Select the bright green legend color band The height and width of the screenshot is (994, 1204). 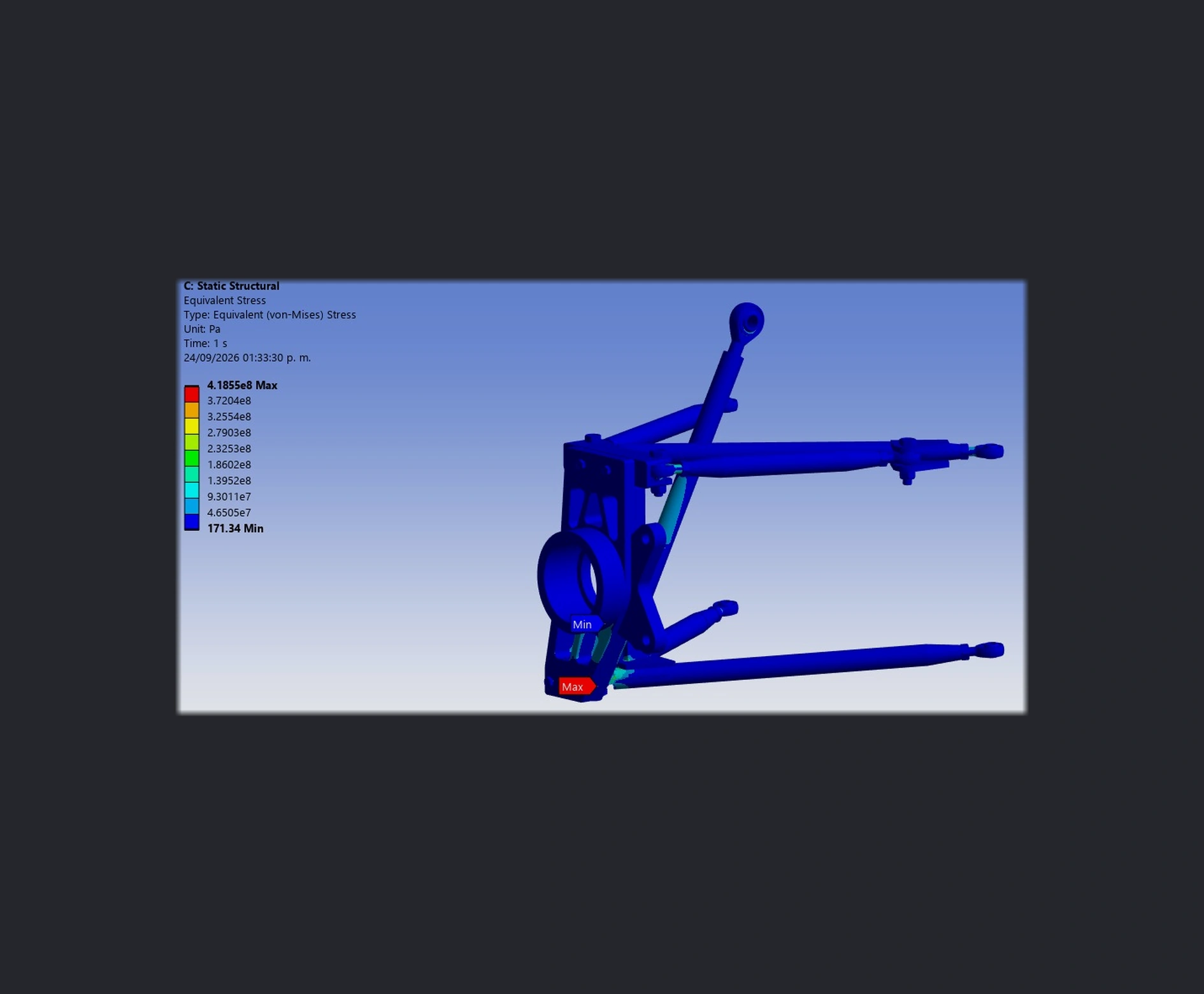click(x=192, y=458)
